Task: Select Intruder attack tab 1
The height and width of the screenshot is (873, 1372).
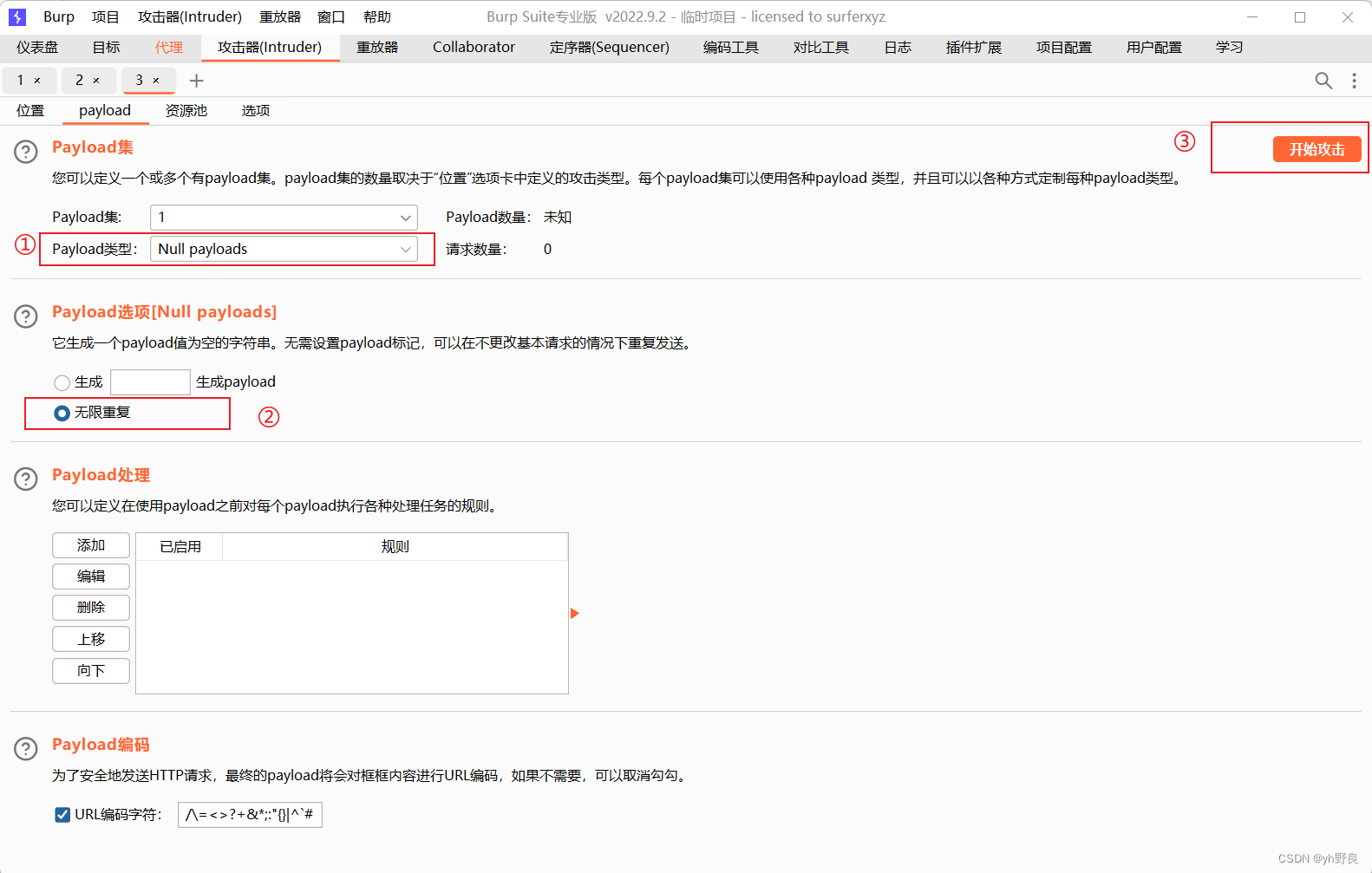Action: coord(21,81)
